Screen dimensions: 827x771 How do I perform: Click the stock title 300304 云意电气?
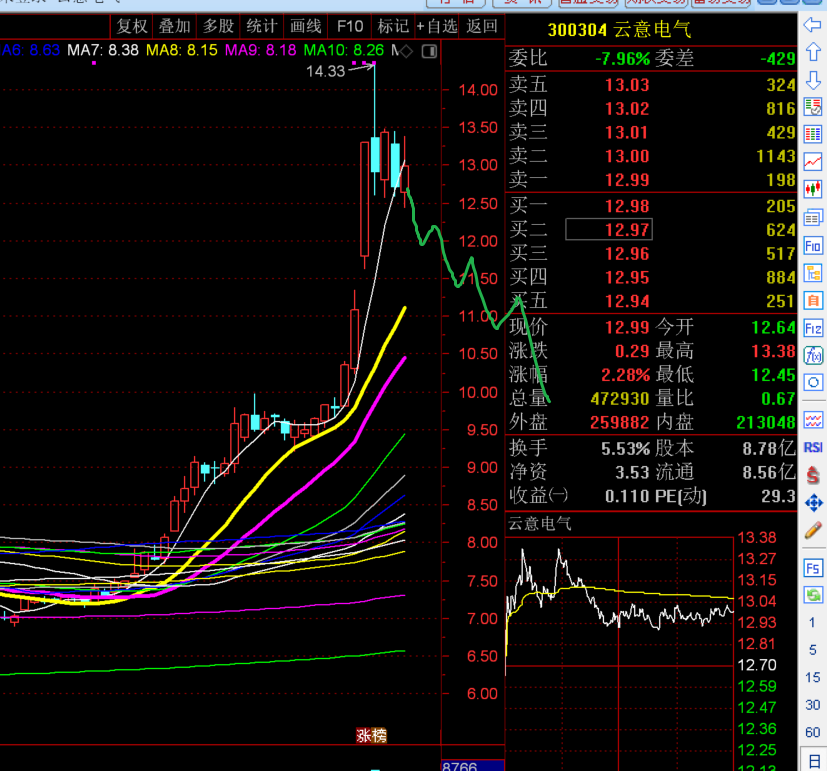point(619,30)
